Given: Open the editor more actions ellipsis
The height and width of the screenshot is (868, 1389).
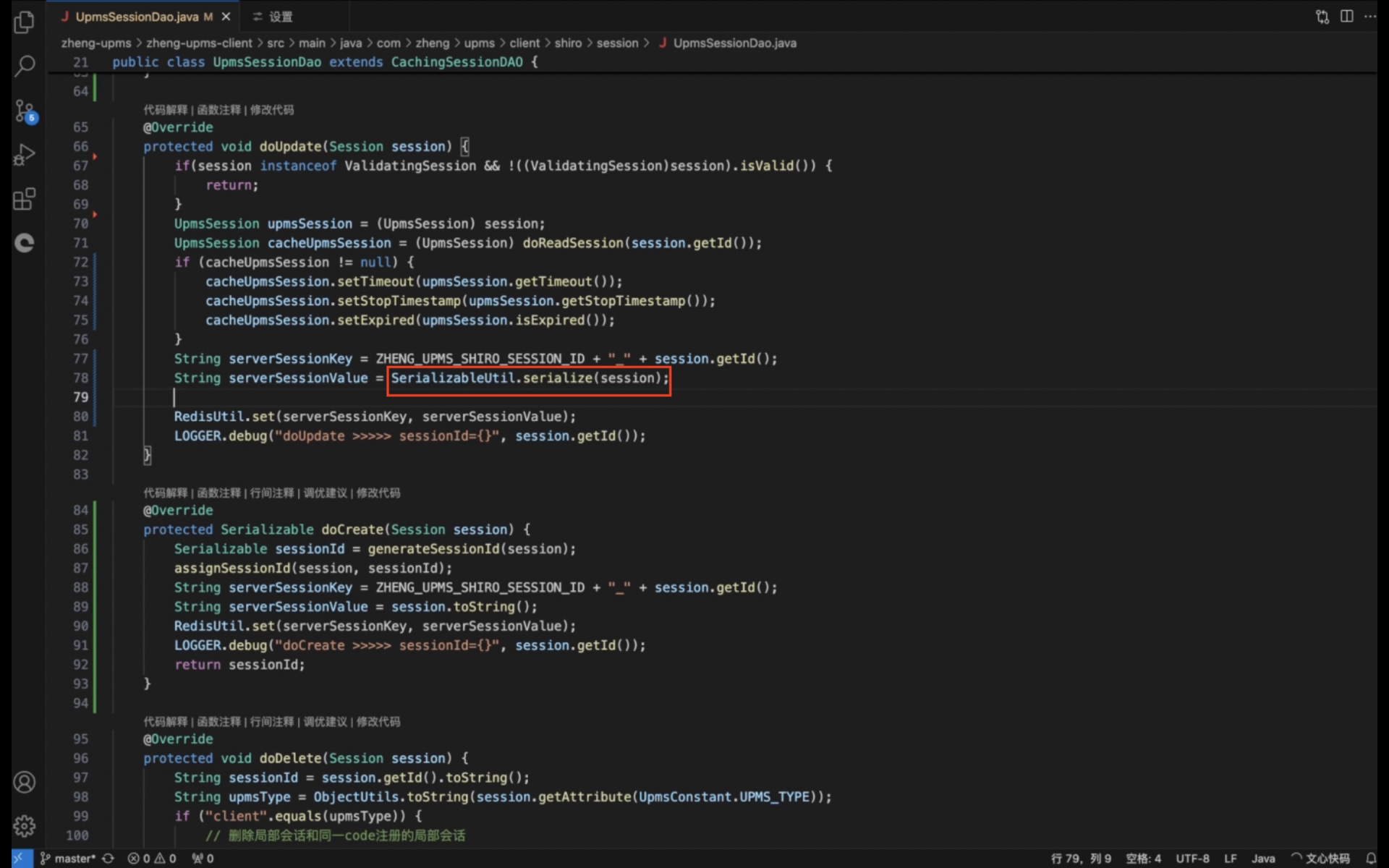Looking at the screenshot, I should point(1370,16).
